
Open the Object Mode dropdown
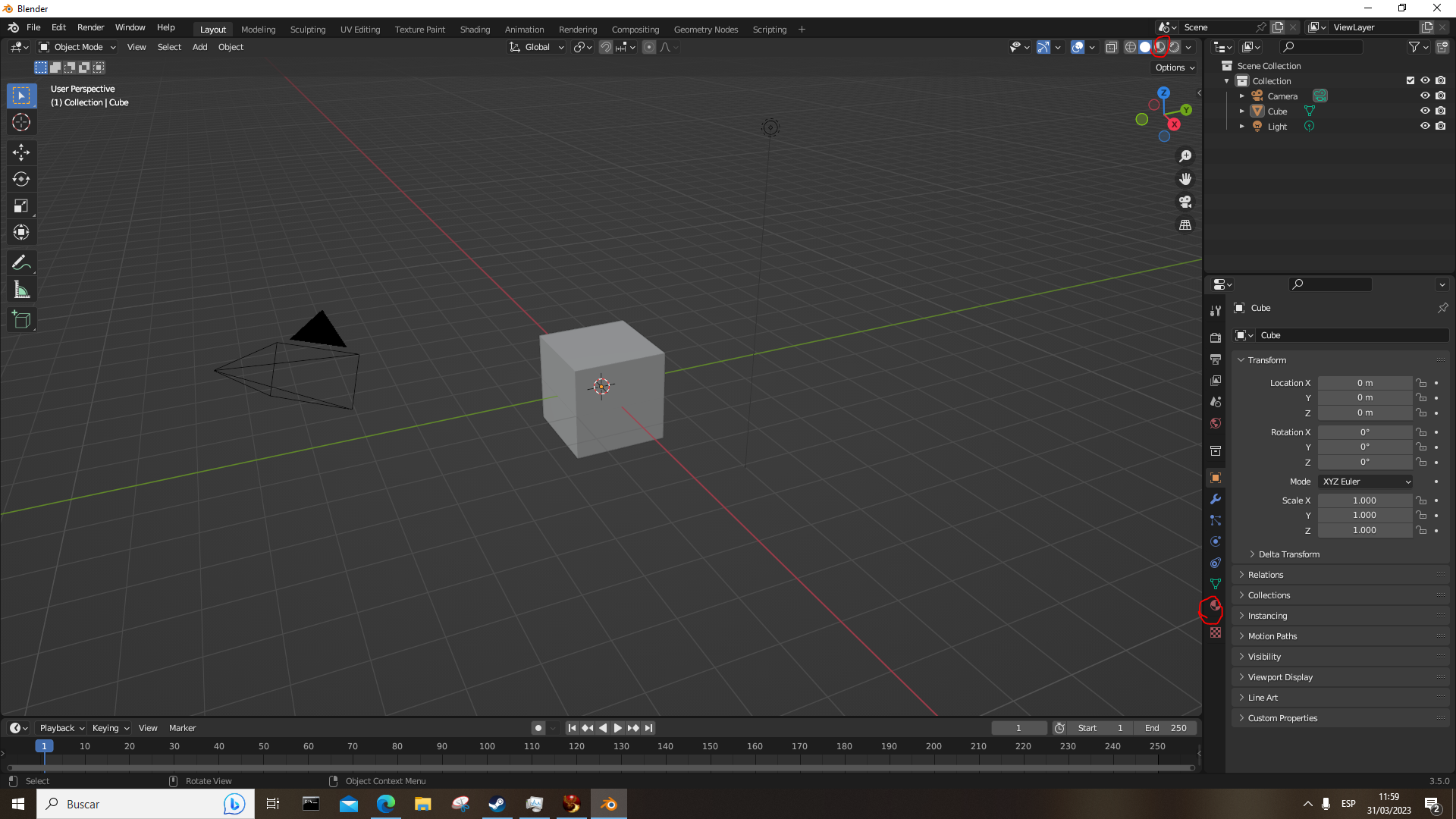click(77, 47)
